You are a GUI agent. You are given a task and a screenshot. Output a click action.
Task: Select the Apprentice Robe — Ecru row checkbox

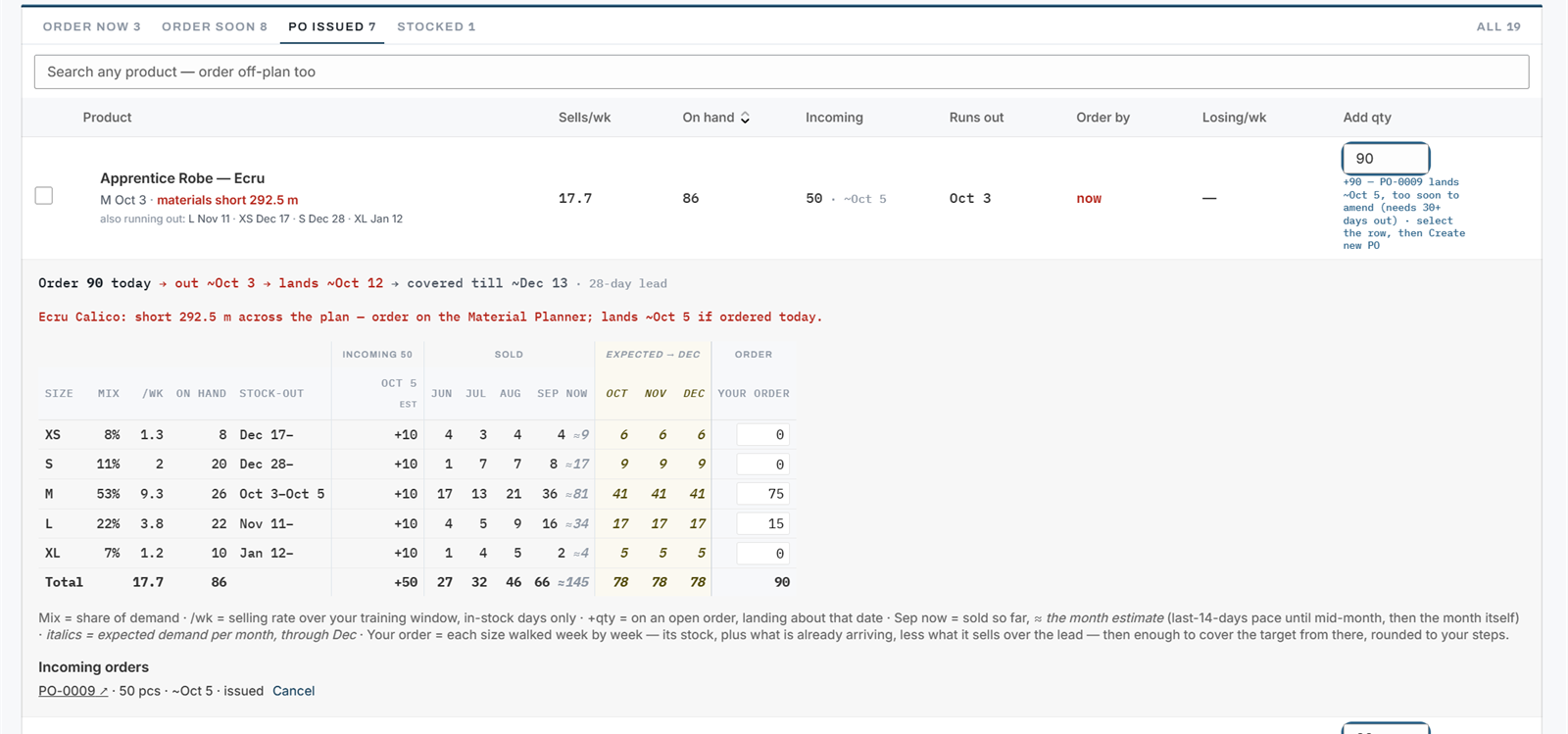44,196
